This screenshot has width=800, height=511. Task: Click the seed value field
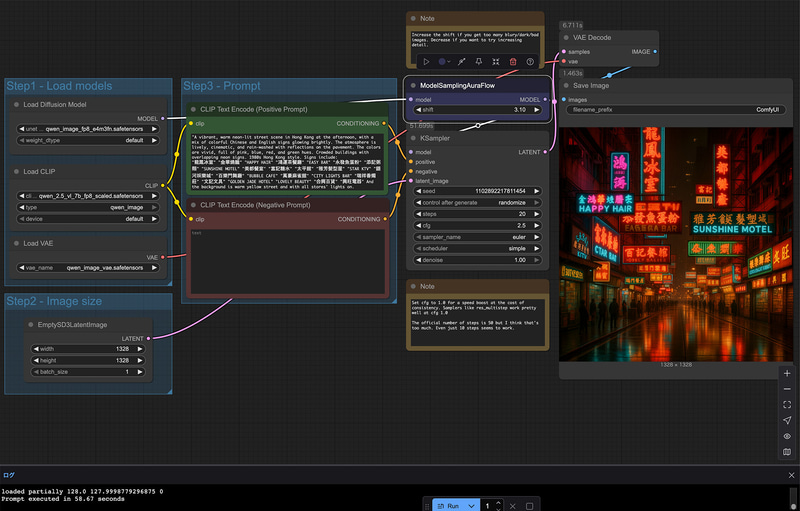478,191
